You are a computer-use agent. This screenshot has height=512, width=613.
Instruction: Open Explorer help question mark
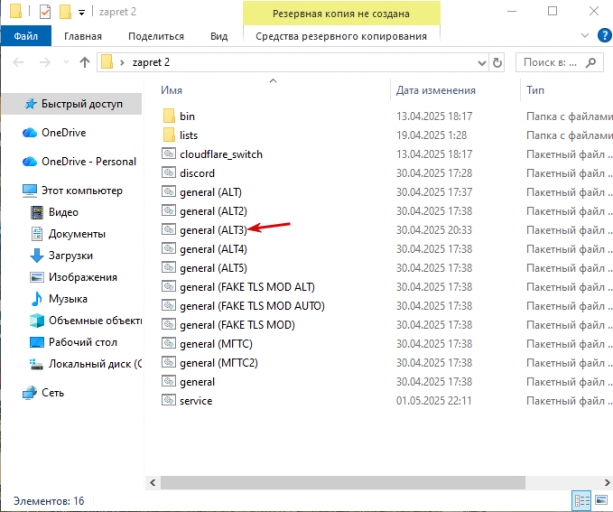[x=604, y=36]
